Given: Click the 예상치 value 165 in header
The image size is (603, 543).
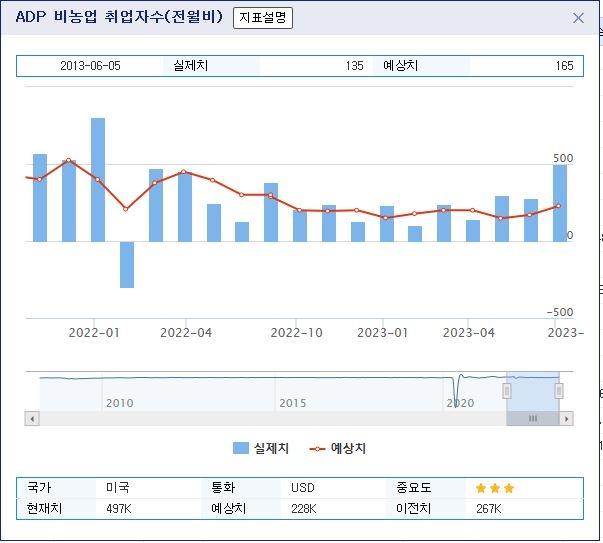Looking at the screenshot, I should pyautogui.click(x=564, y=66).
